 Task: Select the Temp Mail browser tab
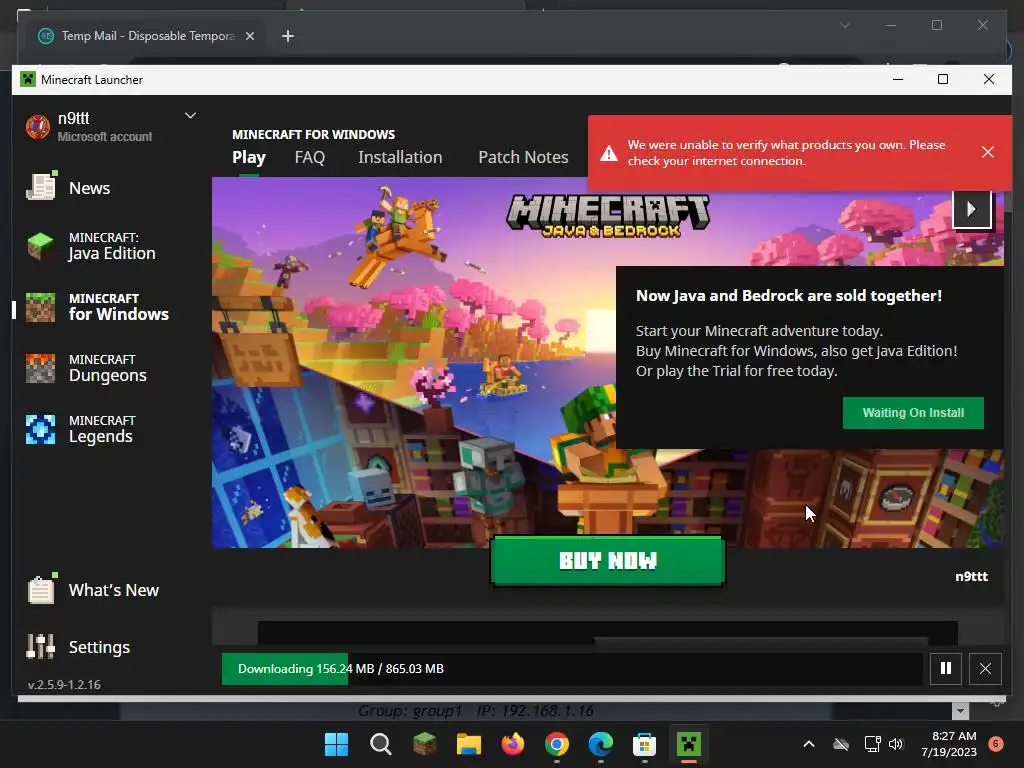tap(147, 36)
